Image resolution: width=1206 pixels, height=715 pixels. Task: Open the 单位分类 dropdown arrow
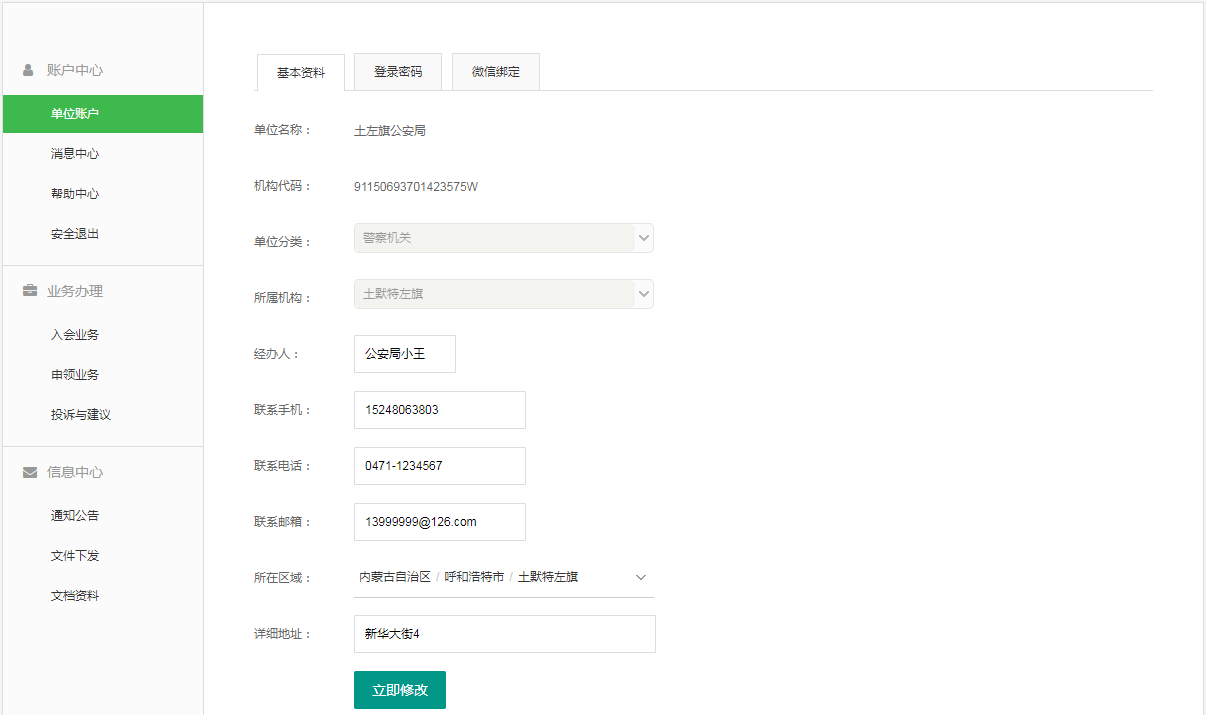pos(644,238)
